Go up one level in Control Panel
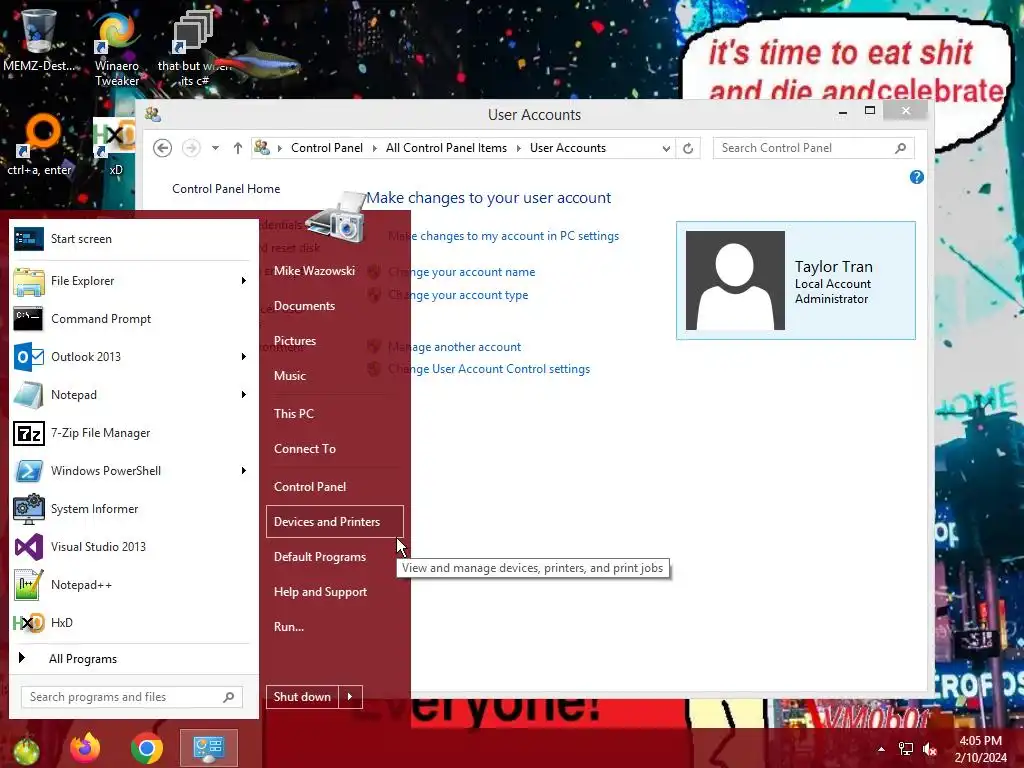This screenshot has height=768, width=1024. [x=238, y=148]
